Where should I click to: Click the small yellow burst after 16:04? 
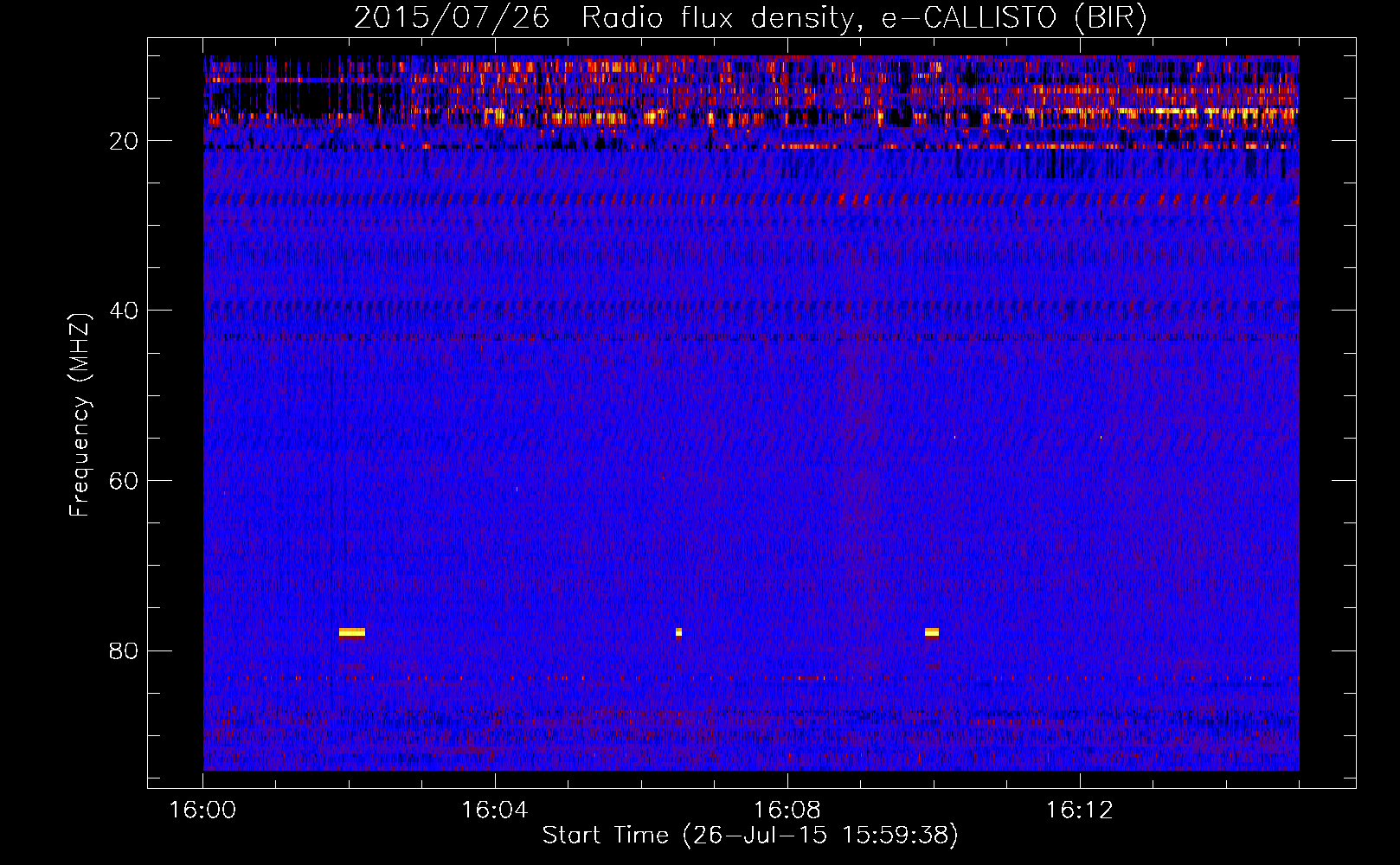(678, 632)
